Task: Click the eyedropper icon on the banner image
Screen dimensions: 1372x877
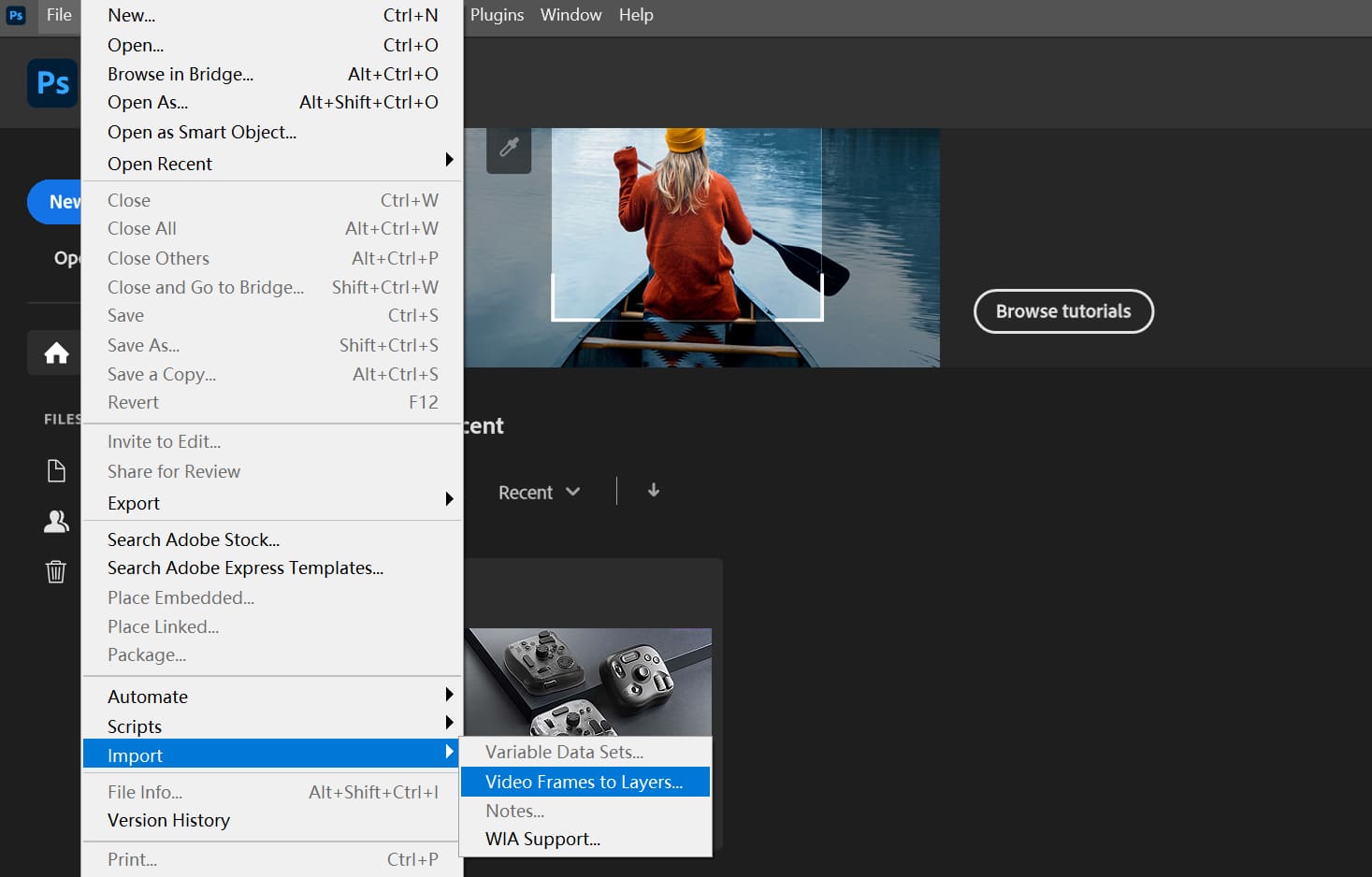Action: [x=509, y=149]
